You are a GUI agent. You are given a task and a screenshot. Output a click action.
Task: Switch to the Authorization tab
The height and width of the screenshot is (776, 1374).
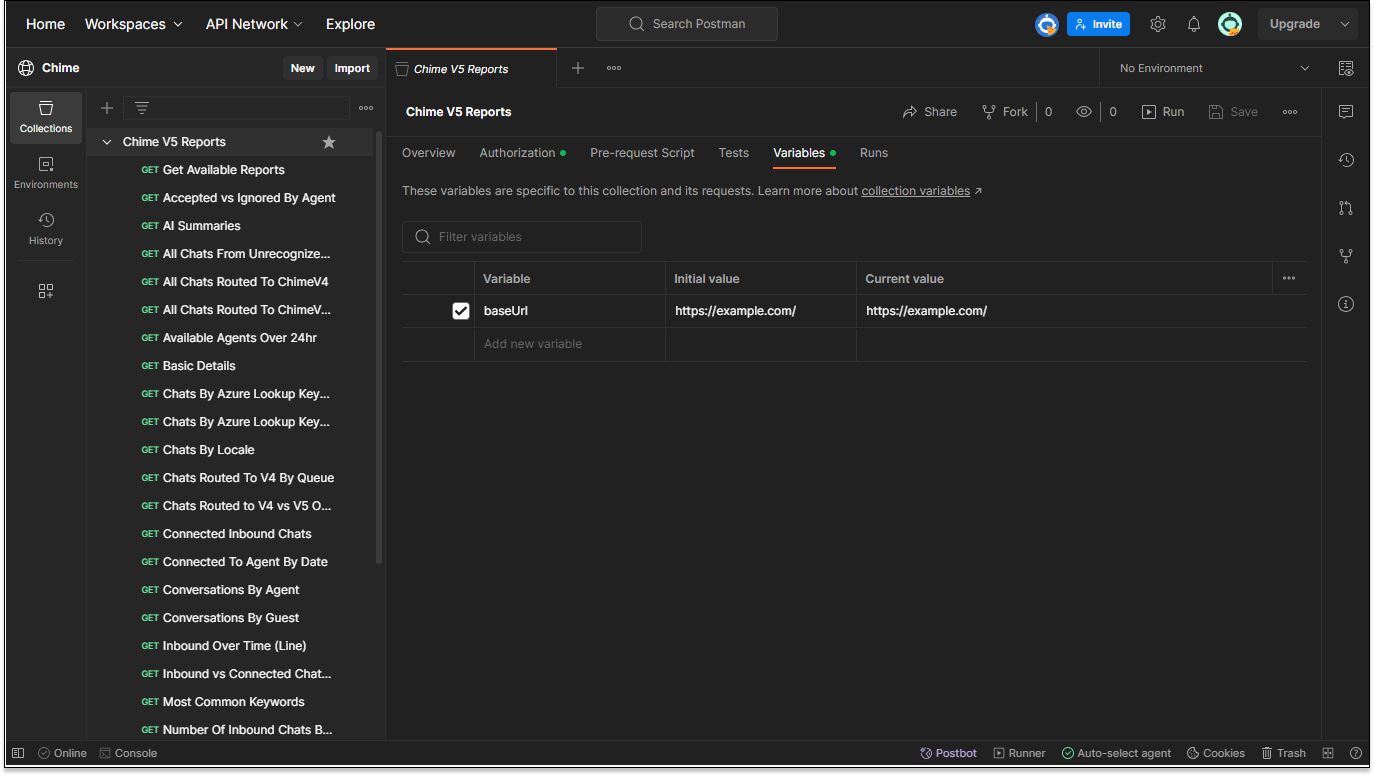click(x=517, y=153)
